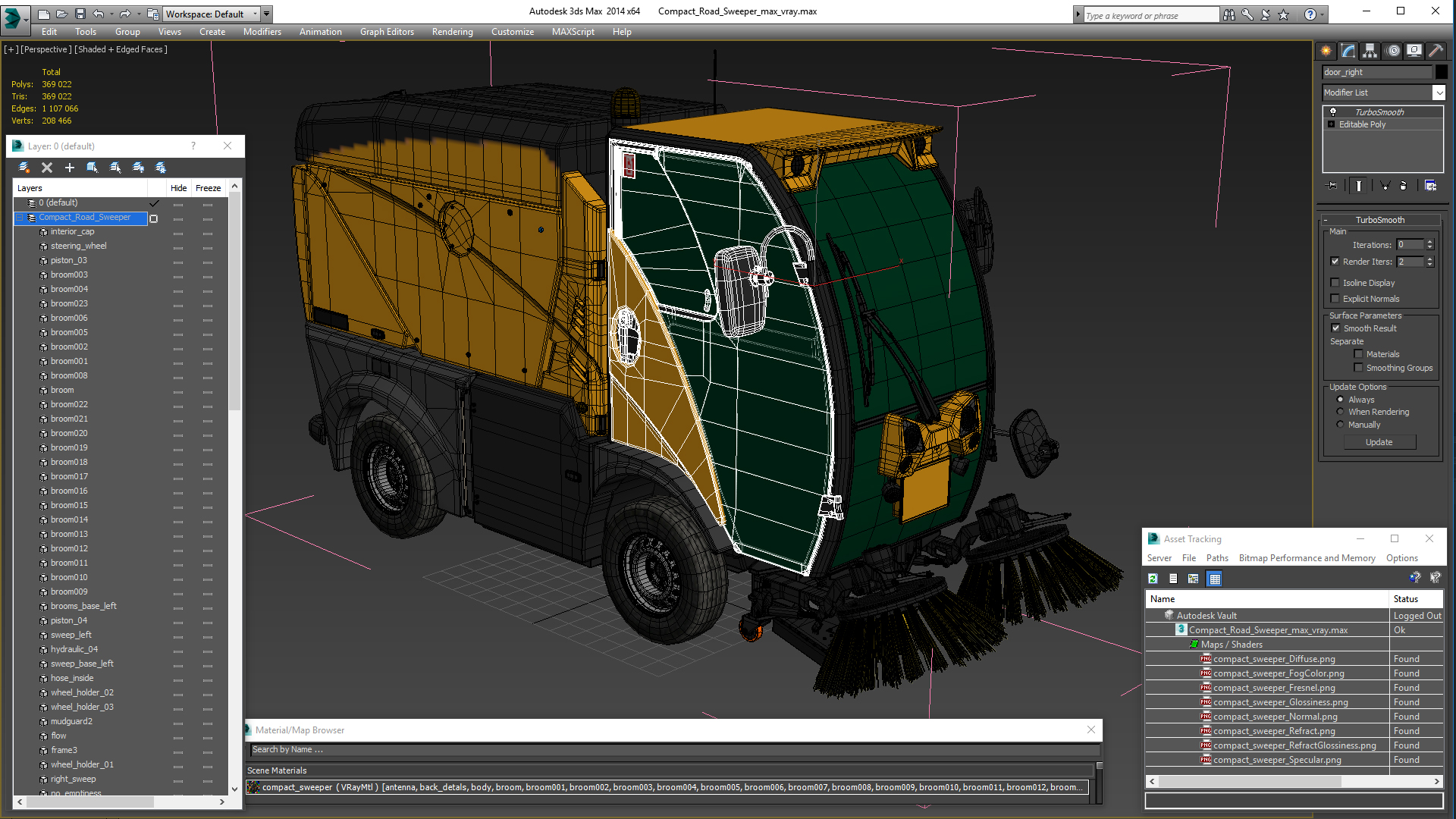Click Configure Modifier Sets icon
The width and height of the screenshot is (1456, 819).
[x=1431, y=186]
